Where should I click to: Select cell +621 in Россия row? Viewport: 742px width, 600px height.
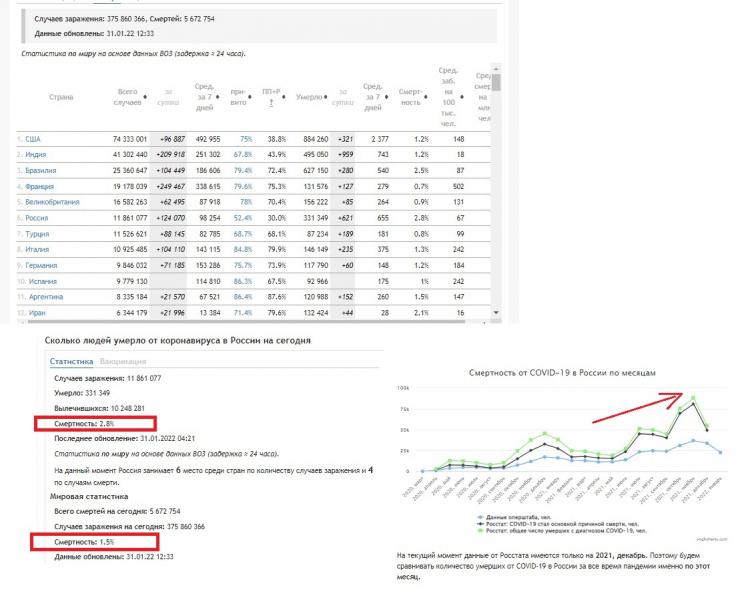(x=345, y=218)
